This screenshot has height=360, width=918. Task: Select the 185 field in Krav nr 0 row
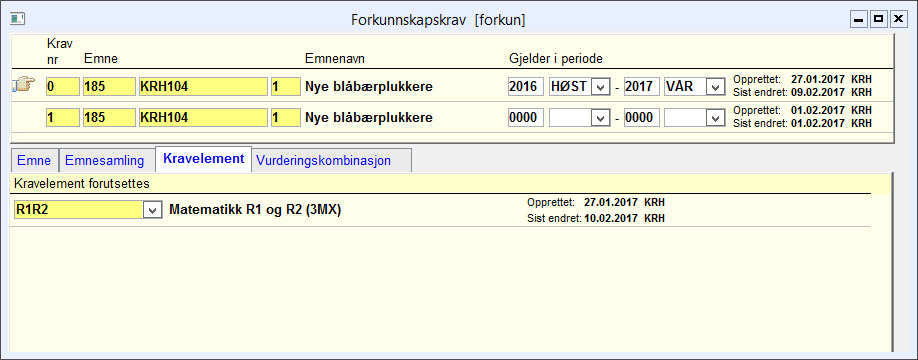tap(109, 87)
